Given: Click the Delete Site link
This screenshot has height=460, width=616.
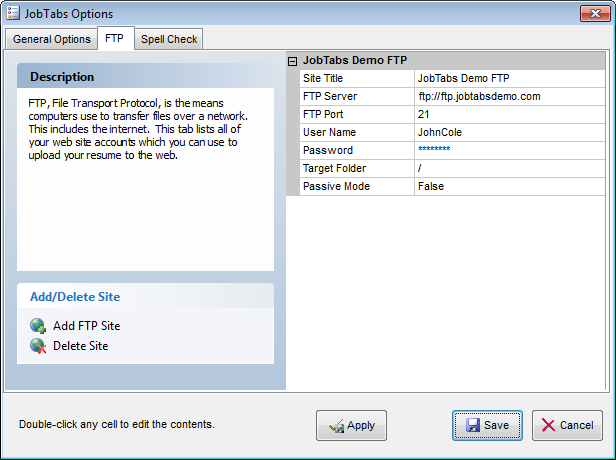Looking at the screenshot, I should click(x=80, y=346).
